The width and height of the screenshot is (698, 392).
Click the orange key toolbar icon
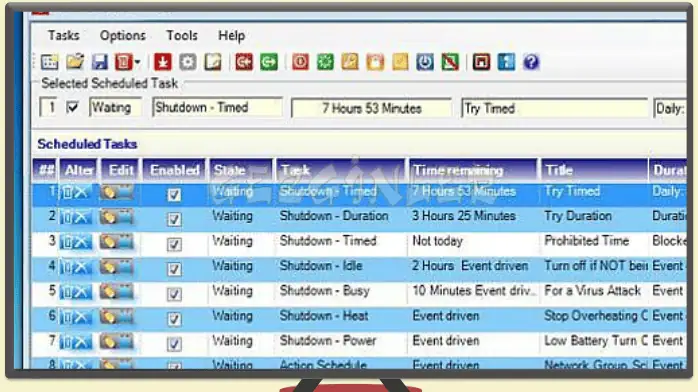(x=350, y=62)
